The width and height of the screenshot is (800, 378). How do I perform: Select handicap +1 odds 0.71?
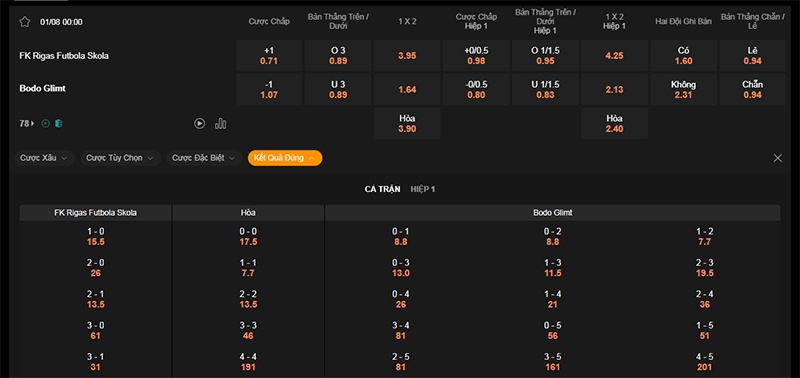(269, 56)
